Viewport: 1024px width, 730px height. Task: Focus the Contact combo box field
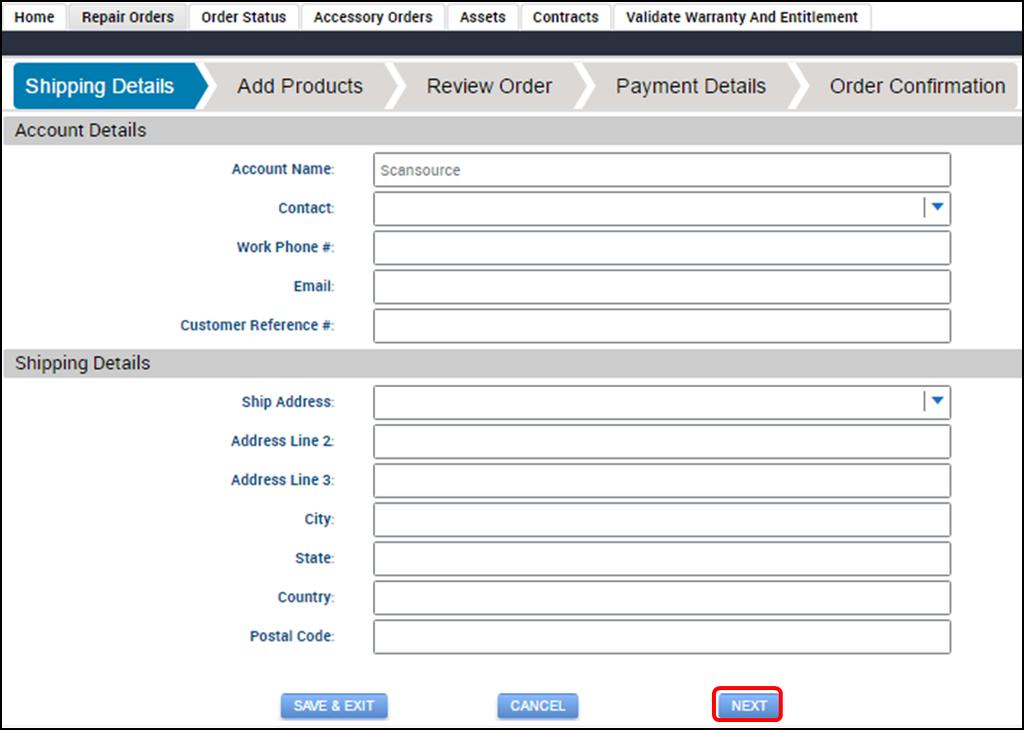662,208
